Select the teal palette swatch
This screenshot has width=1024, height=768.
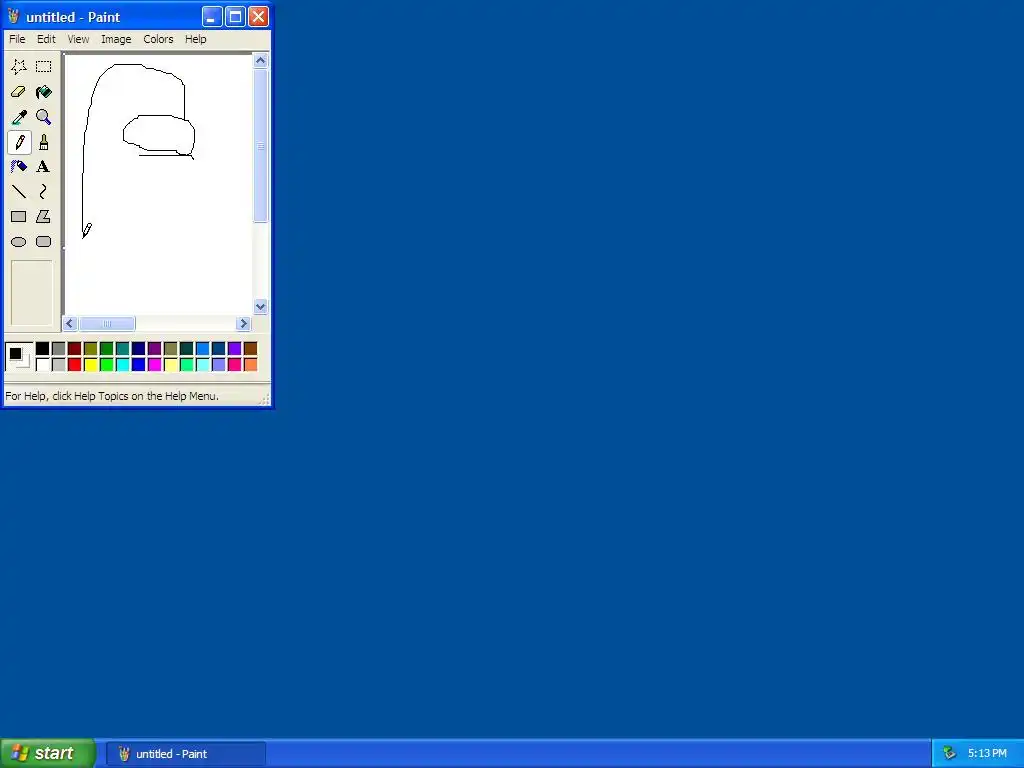[122, 349]
